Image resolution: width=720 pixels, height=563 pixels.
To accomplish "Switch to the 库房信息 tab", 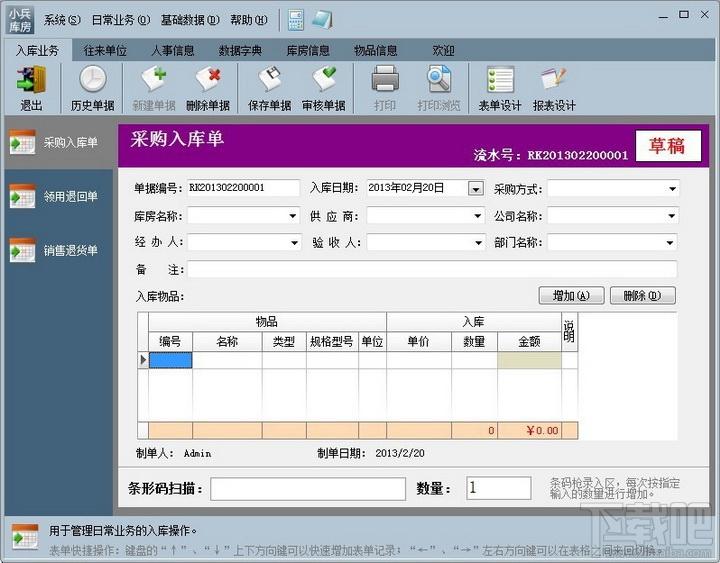I will 308,51.
